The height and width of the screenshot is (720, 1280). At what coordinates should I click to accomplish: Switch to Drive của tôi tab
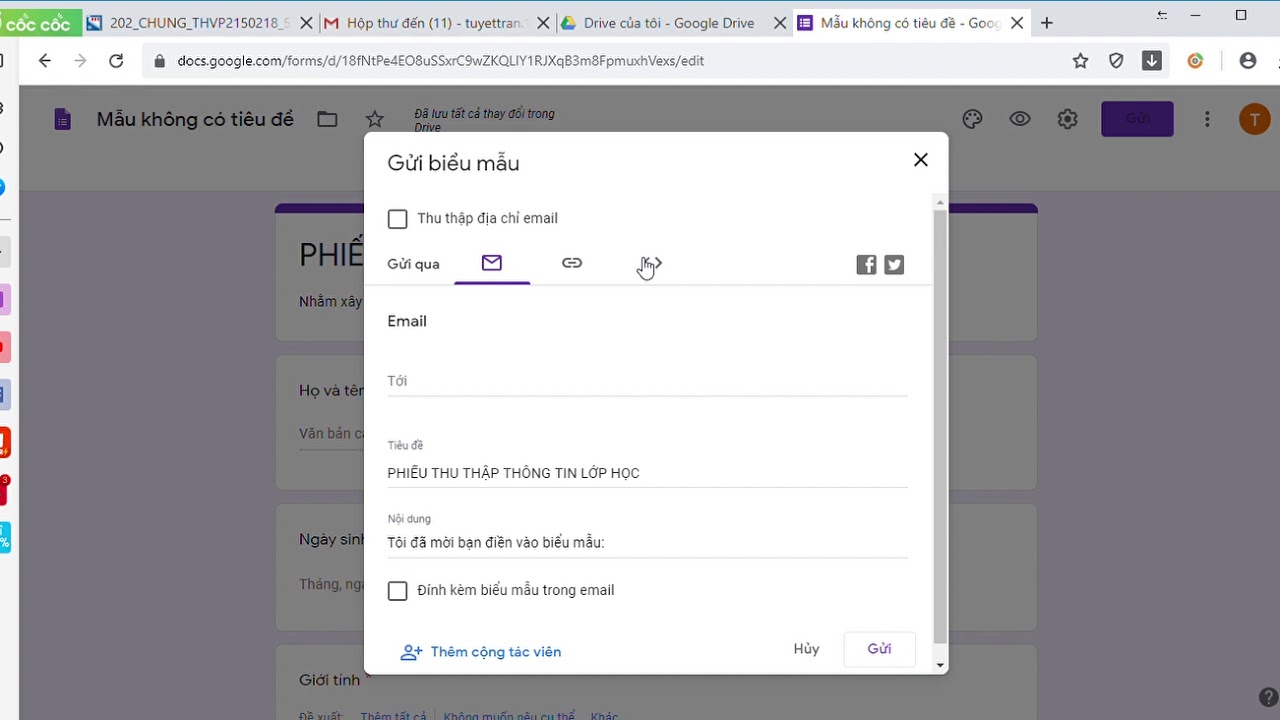tap(672, 23)
